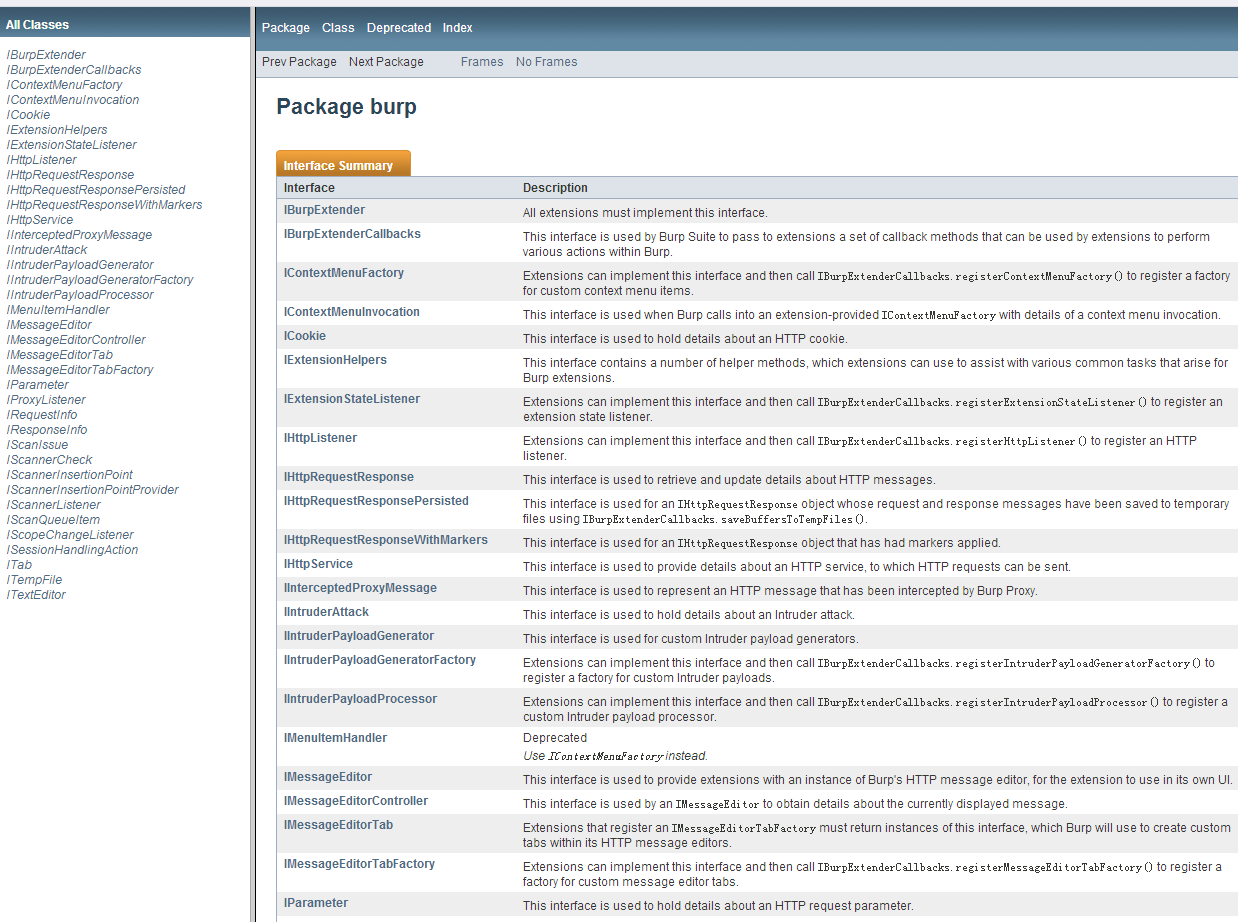Viewport: 1238px width, 922px height.
Task: Open IContextMenuInvocation in the sidebar list
Action: tap(73, 100)
